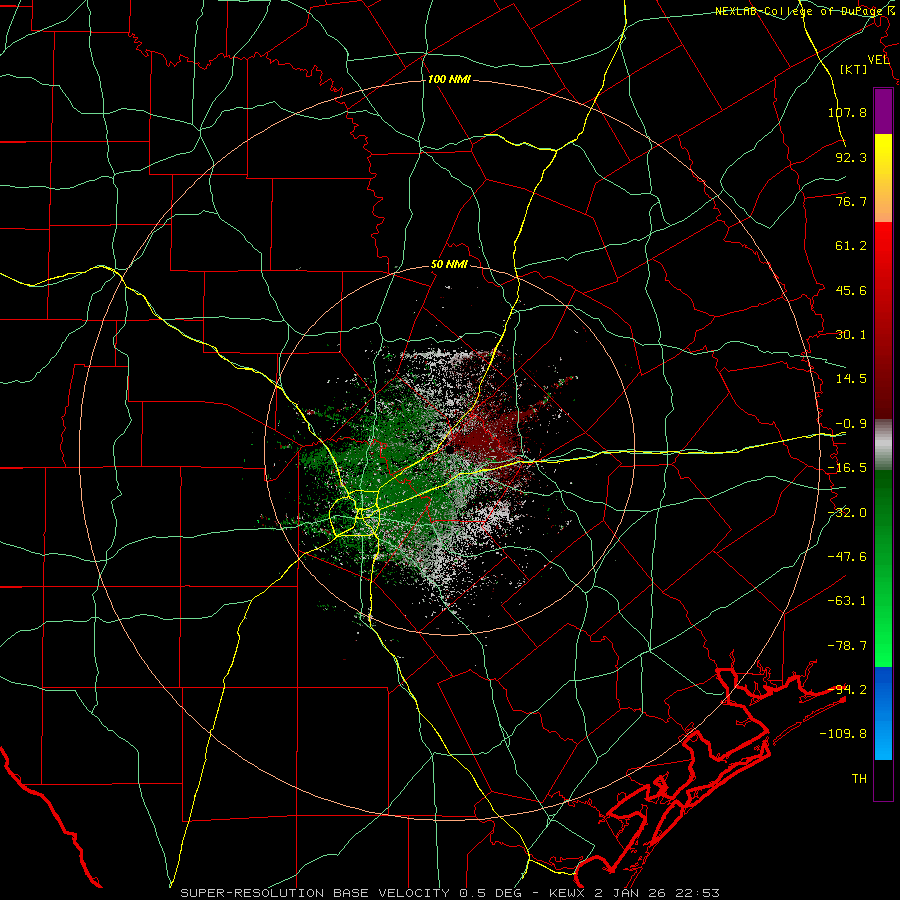The image size is (900, 900).
Task: Click the 76.7 scale value
Action: pos(851,201)
